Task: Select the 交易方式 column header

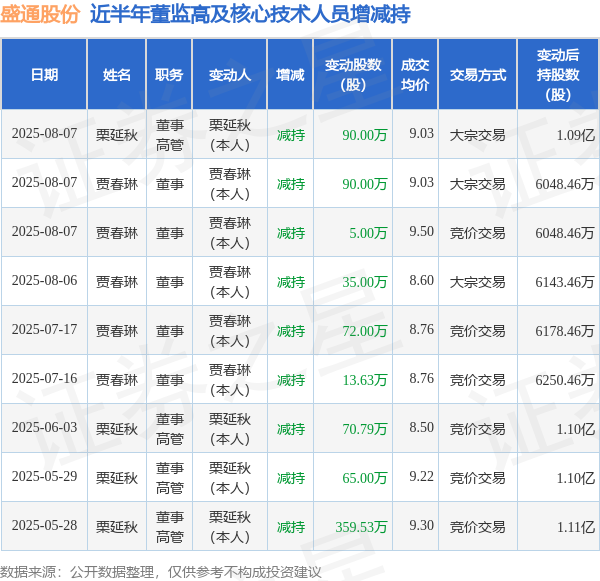Action: (x=477, y=75)
